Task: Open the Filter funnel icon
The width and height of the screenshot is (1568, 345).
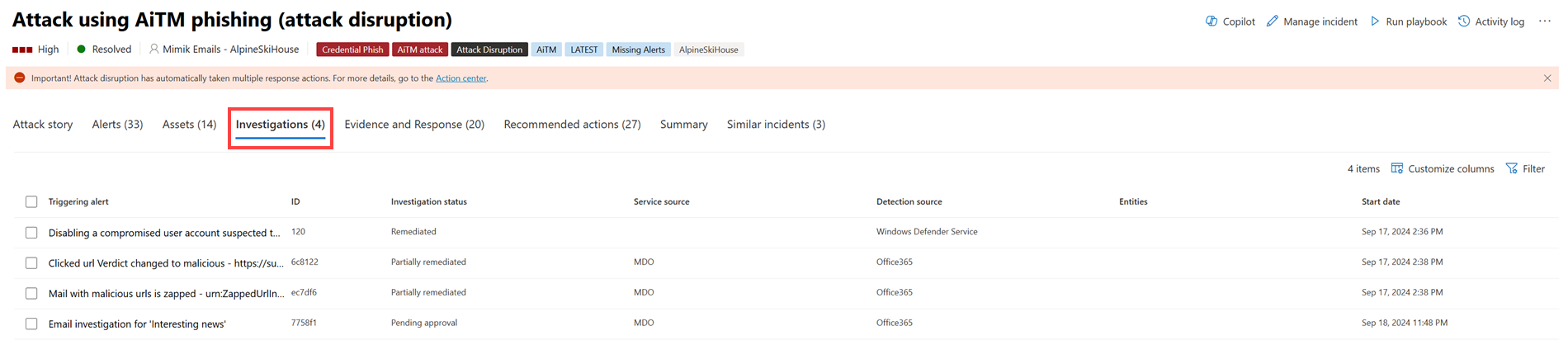Action: 1512,168
